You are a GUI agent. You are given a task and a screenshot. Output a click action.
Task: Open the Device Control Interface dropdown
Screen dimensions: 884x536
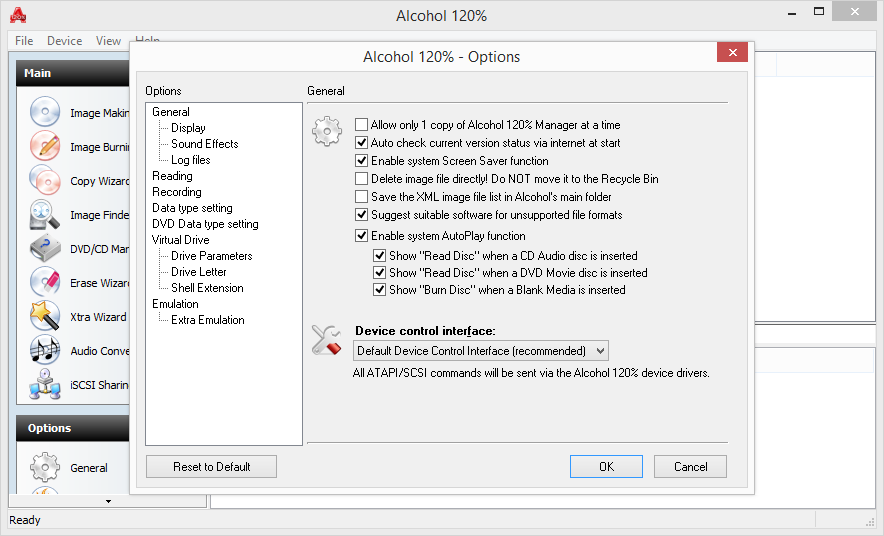pos(481,351)
